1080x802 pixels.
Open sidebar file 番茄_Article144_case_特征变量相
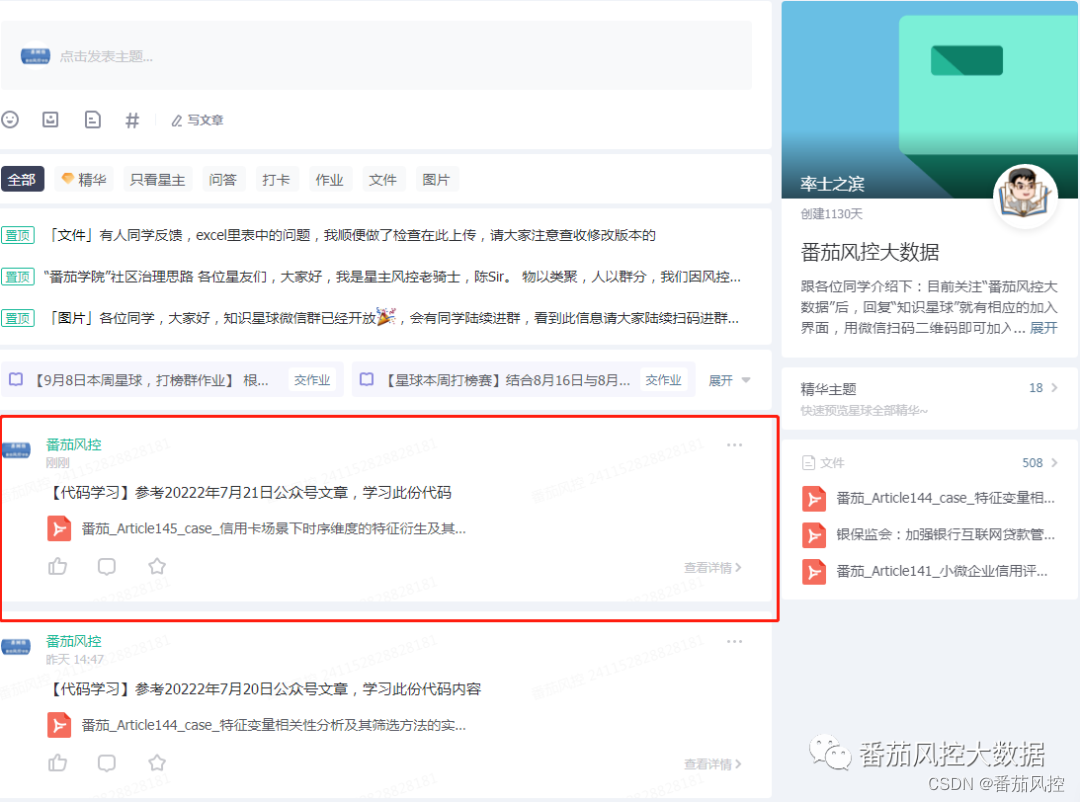coord(945,498)
